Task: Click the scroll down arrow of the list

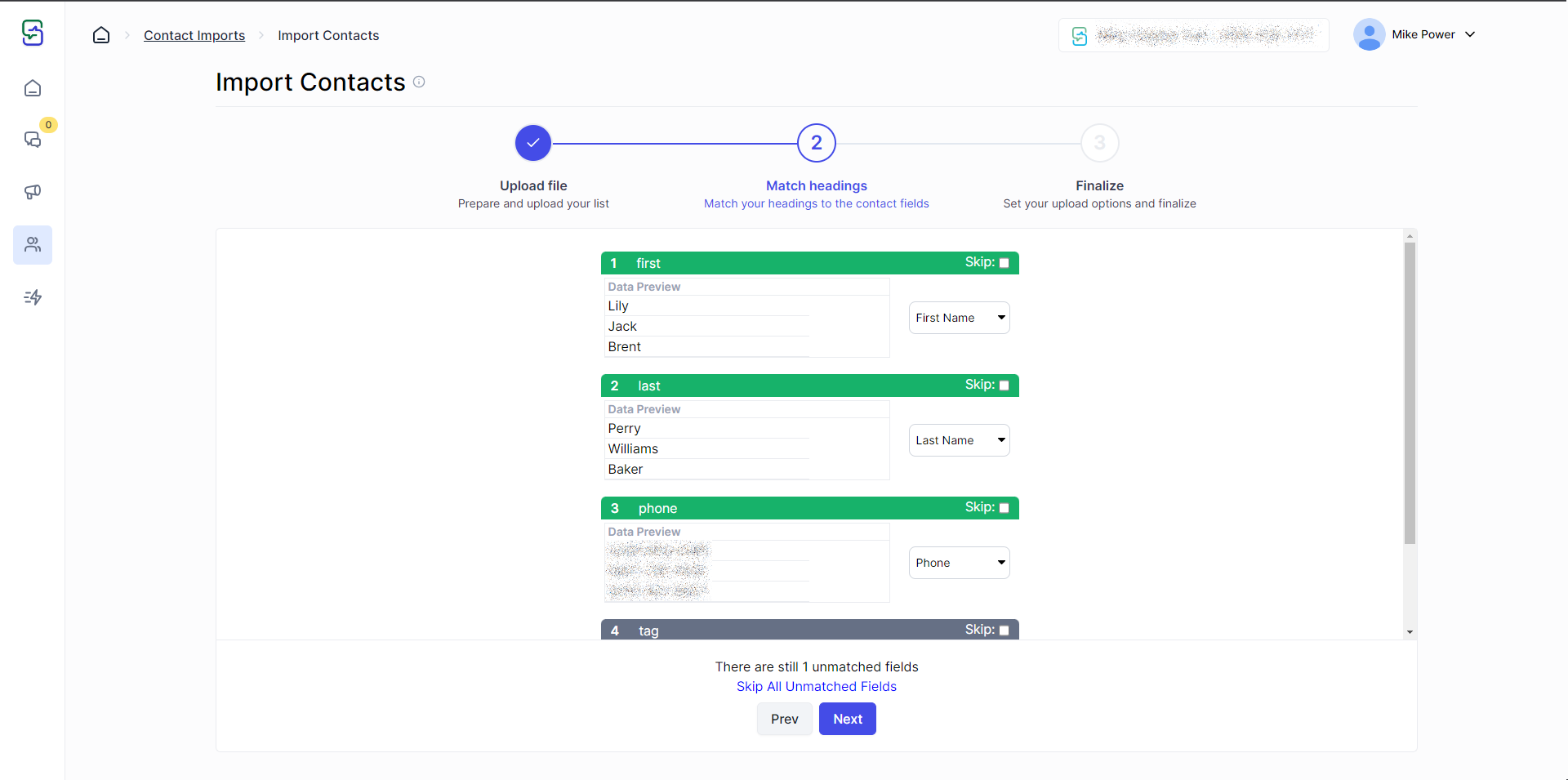Action: click(1410, 632)
